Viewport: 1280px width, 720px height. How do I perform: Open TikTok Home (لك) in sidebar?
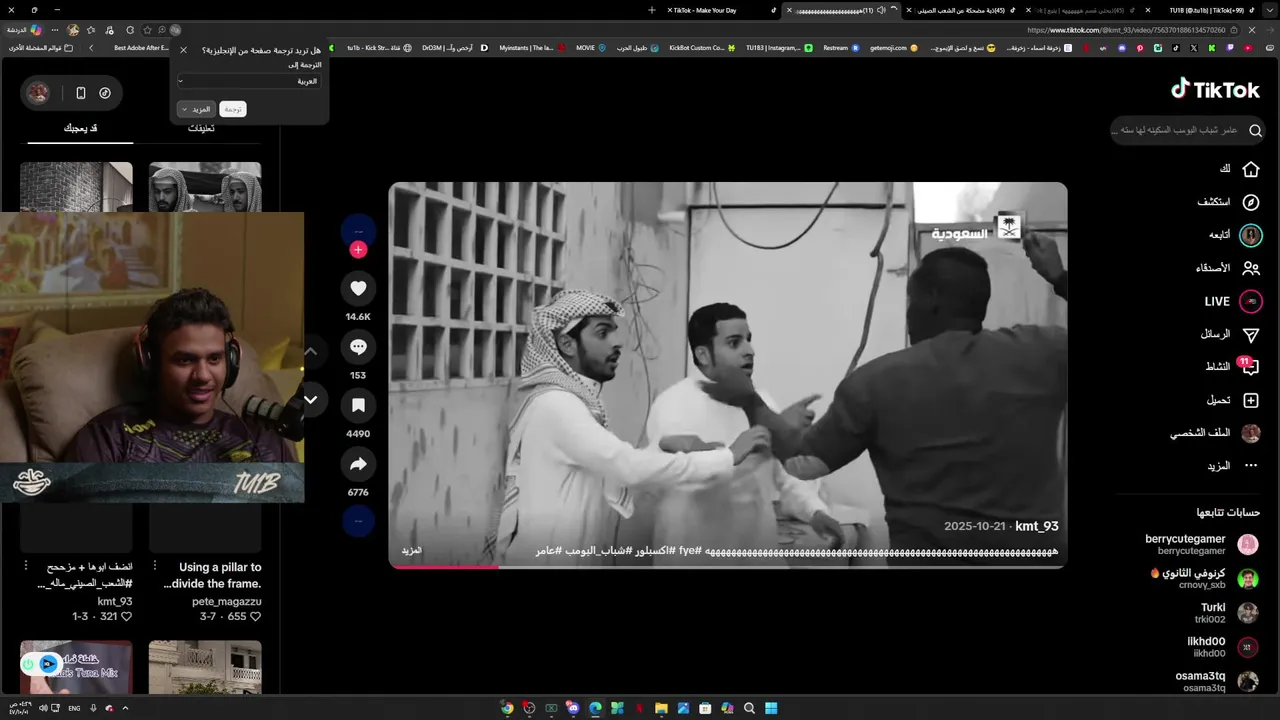pyautogui.click(x=1238, y=169)
